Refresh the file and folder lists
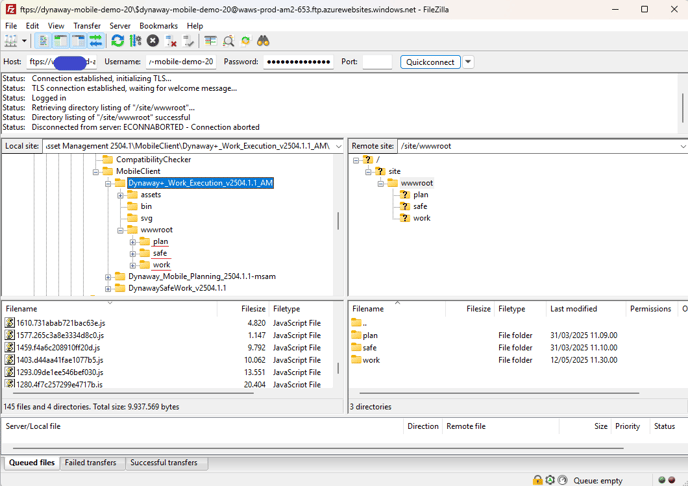 pos(118,41)
